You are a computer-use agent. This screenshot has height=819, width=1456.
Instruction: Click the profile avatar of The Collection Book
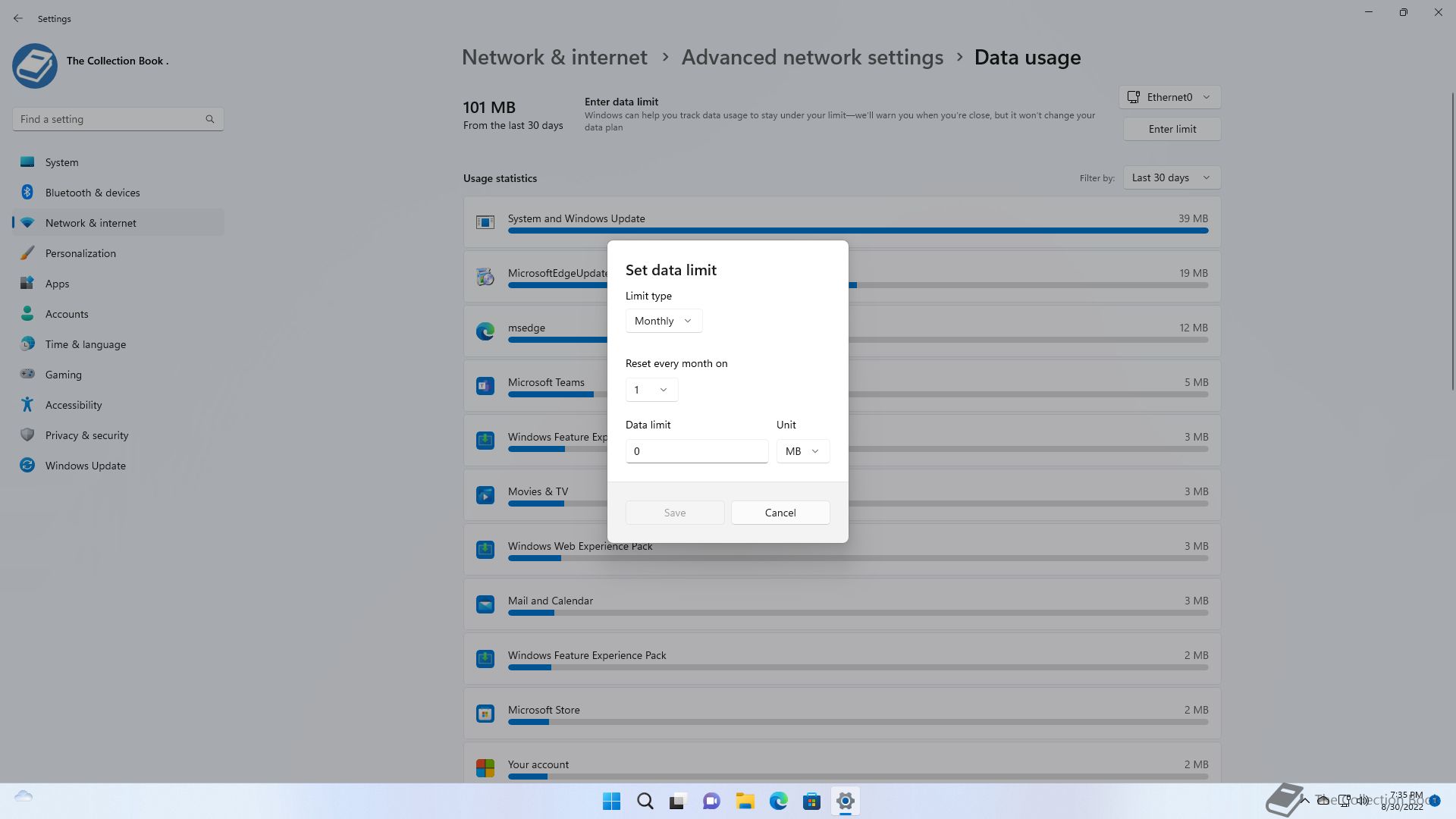click(35, 66)
